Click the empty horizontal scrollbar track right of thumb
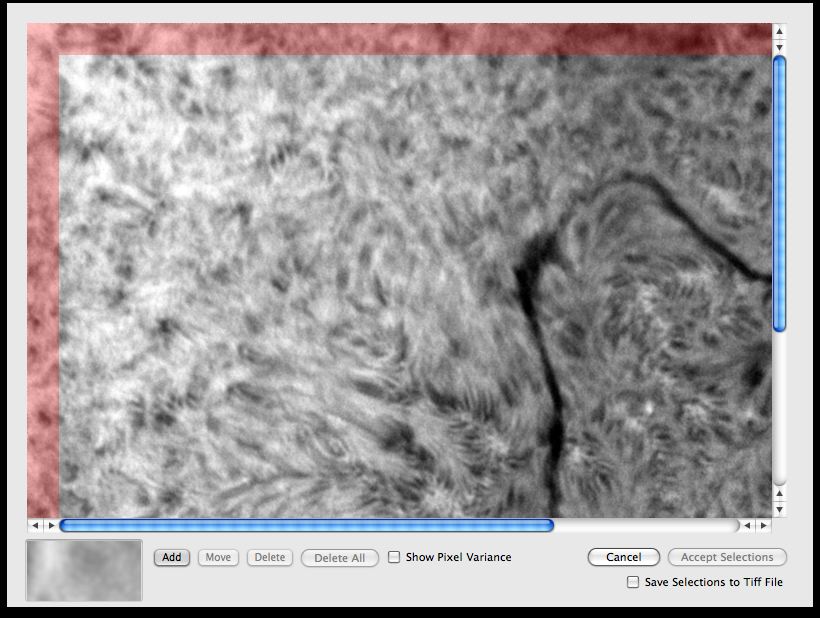Image resolution: width=820 pixels, height=618 pixels. [646, 525]
